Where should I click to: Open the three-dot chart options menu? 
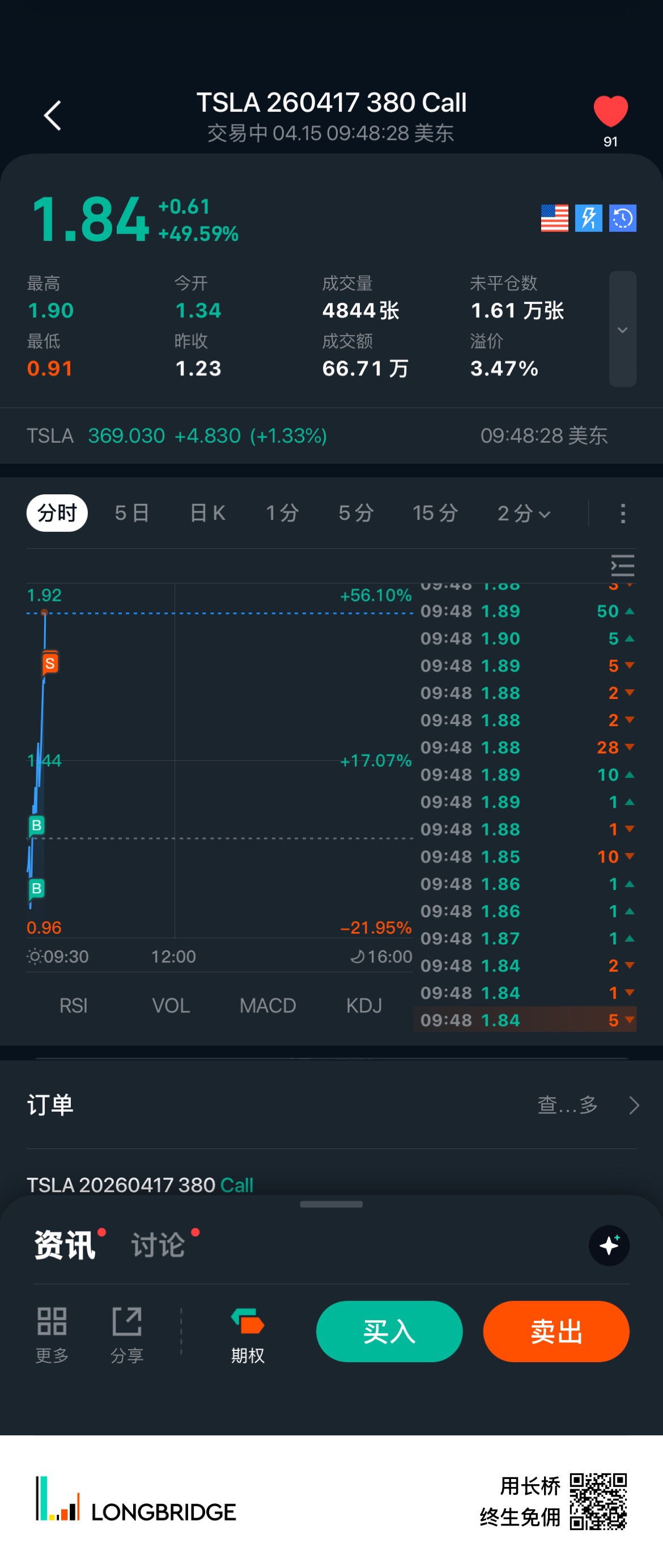(622, 513)
